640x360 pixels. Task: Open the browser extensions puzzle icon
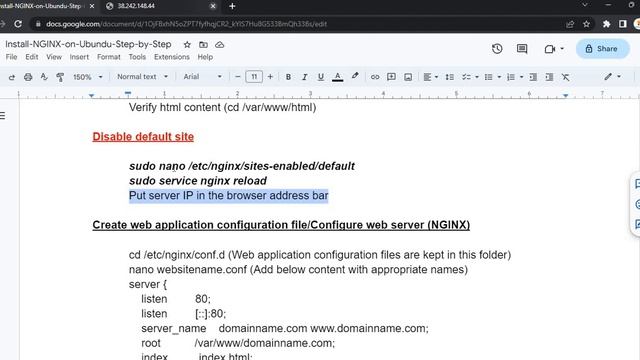click(607, 24)
